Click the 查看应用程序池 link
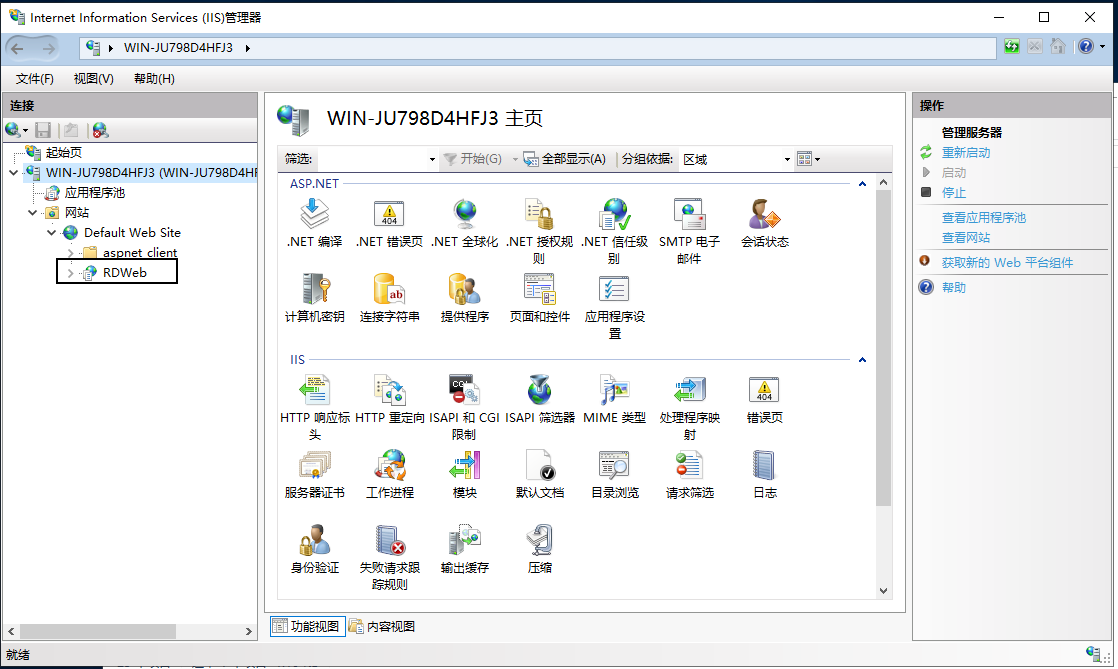The width and height of the screenshot is (1118, 669). point(983,218)
